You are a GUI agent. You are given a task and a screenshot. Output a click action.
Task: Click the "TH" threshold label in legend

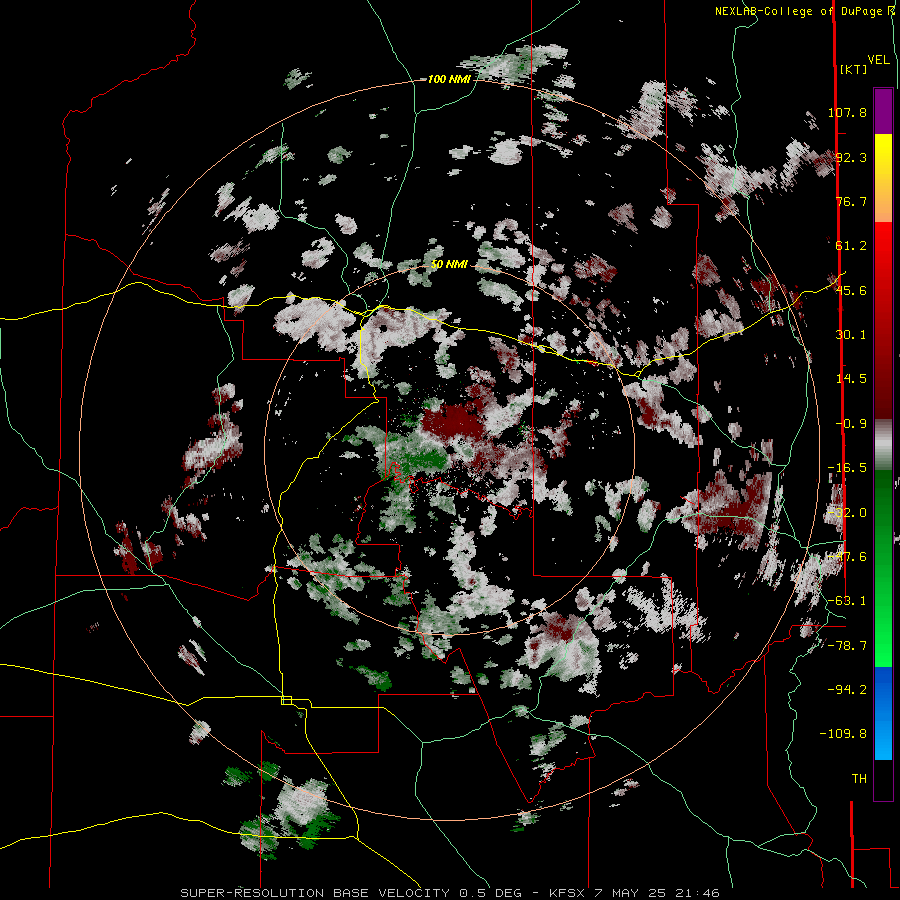pos(859,779)
